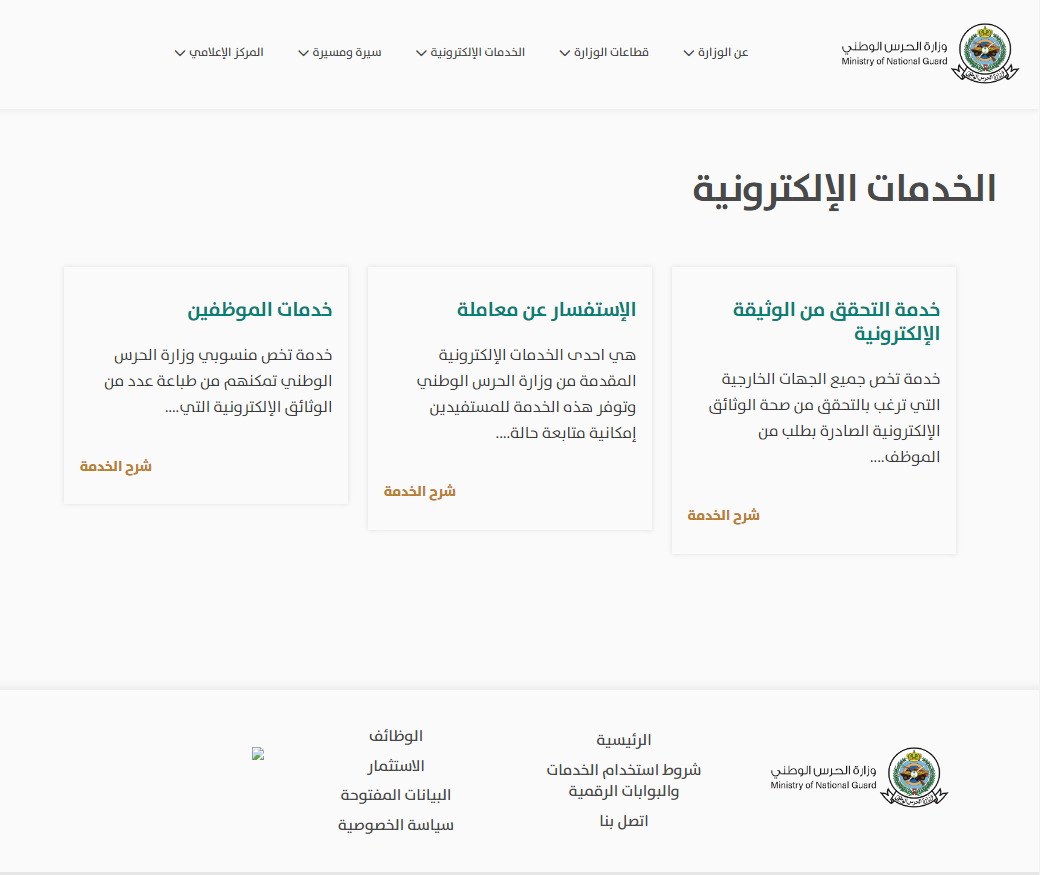Expand the الخدمات الإلكترونية menu chevron
Image resolution: width=1040 pixels, height=875 pixels.
(x=421, y=53)
